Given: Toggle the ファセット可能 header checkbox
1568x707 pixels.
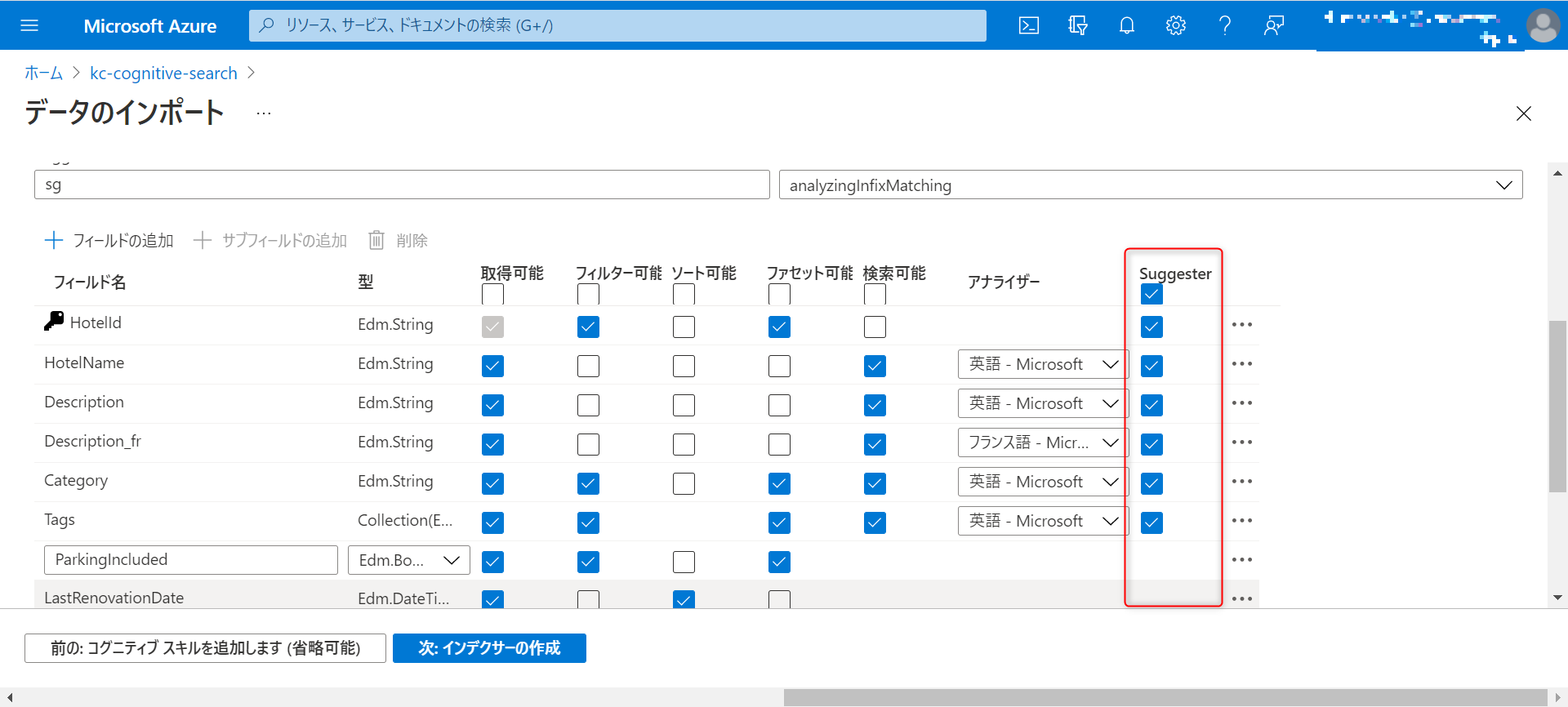Looking at the screenshot, I should [779, 294].
